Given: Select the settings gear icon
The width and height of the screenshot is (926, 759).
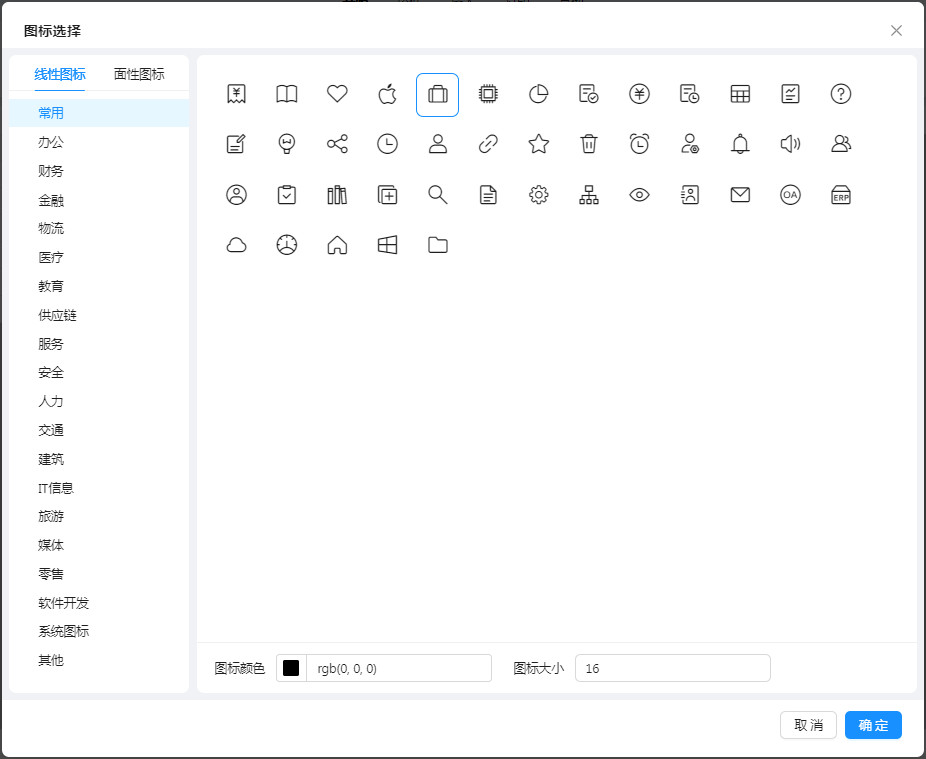Looking at the screenshot, I should [539, 195].
